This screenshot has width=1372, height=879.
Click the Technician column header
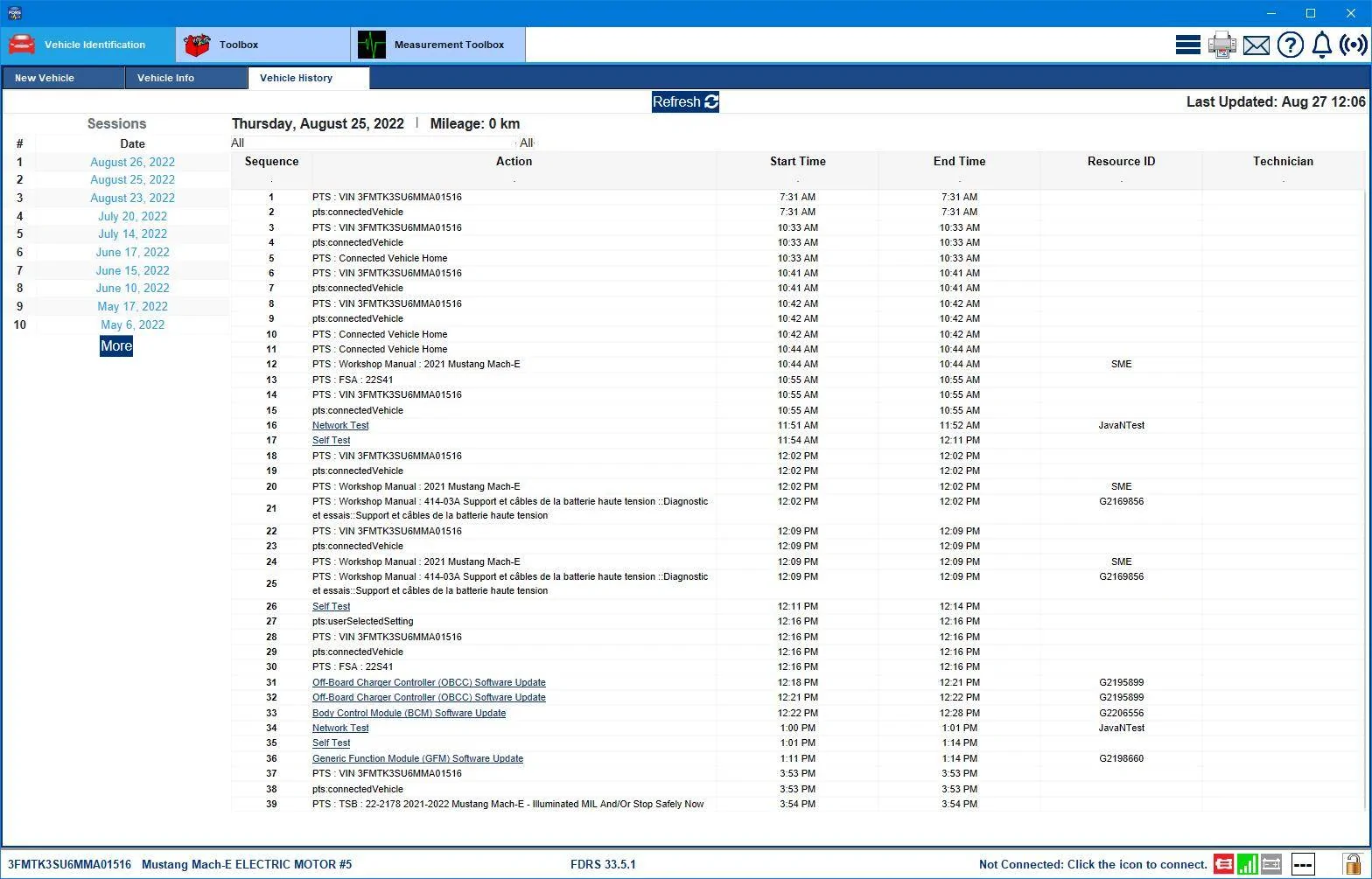(1283, 161)
